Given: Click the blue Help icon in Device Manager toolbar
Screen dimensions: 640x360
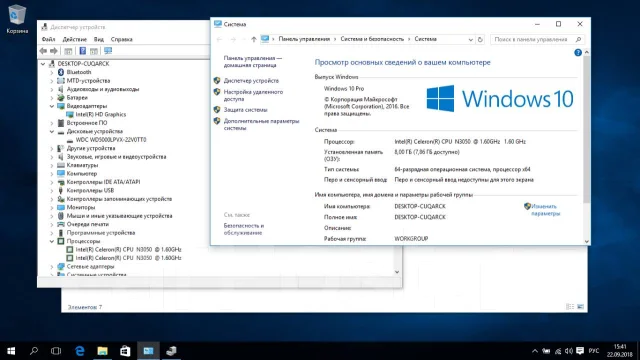Looking at the screenshot, I should [82, 51].
